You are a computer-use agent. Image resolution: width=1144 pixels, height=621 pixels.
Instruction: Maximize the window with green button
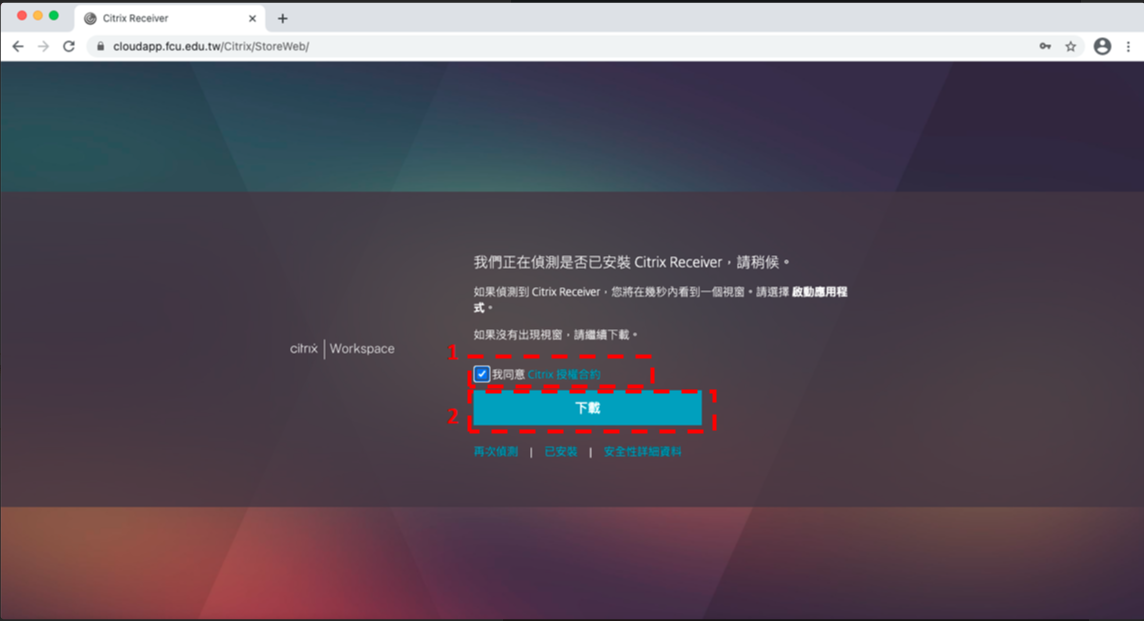pyautogui.click(x=54, y=15)
